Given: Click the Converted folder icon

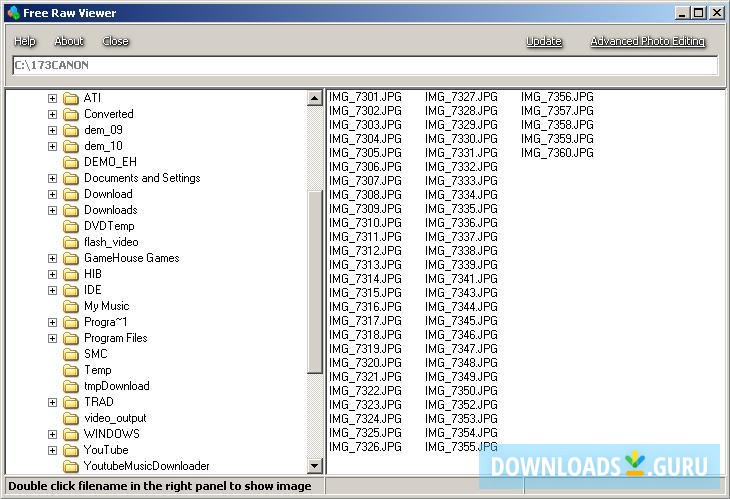Looking at the screenshot, I should pyautogui.click(x=71, y=114).
